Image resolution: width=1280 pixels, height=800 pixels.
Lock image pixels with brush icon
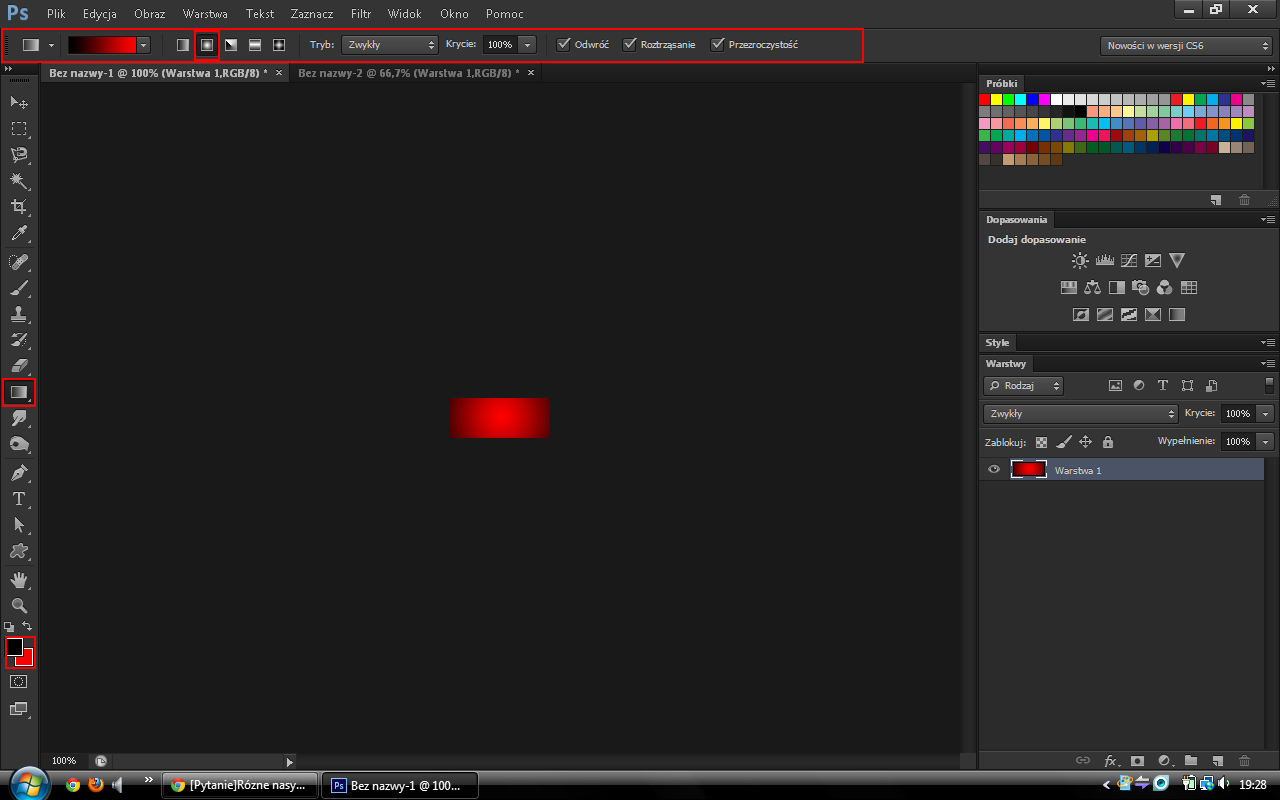[x=1063, y=441]
